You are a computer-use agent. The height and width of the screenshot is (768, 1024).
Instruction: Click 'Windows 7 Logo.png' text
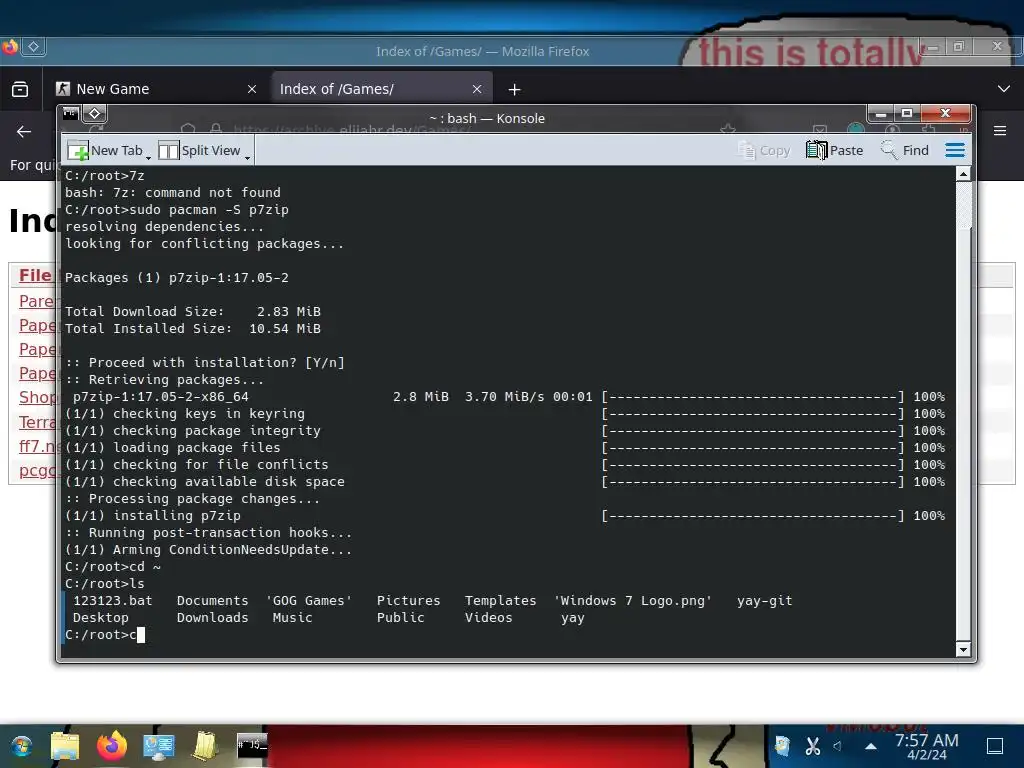(633, 601)
